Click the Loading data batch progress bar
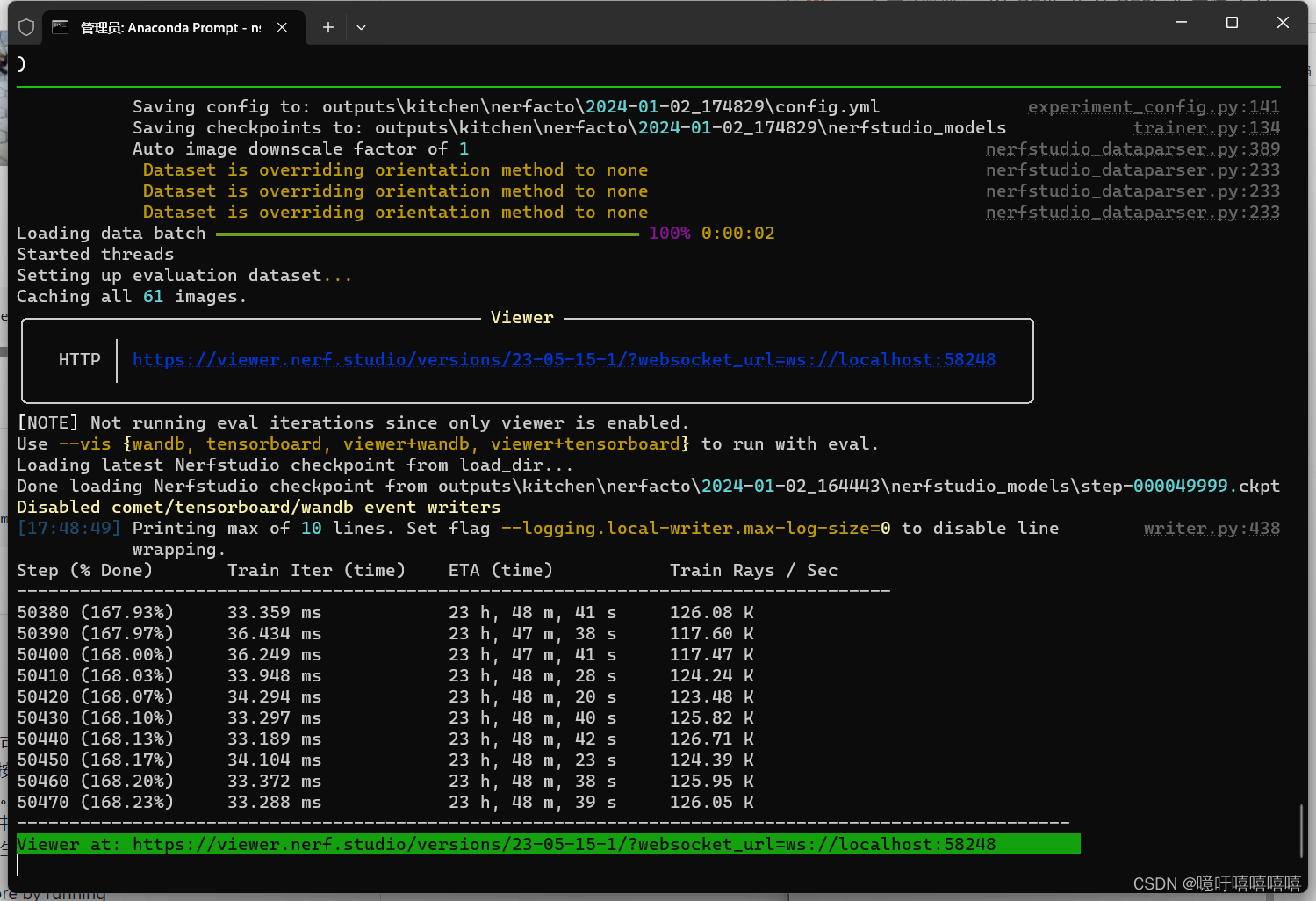The width and height of the screenshot is (1316, 901). pyautogui.click(x=428, y=234)
